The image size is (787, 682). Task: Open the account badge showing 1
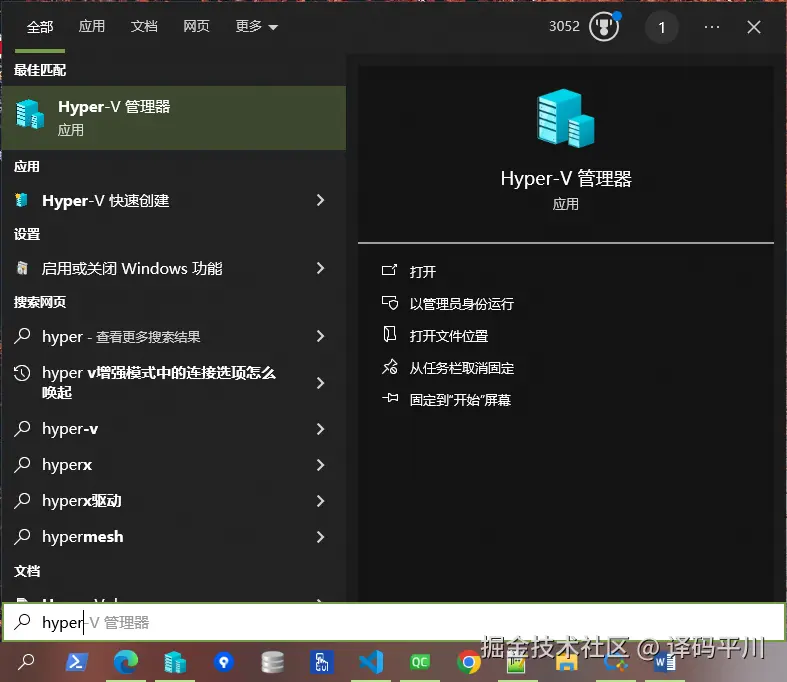[x=662, y=27]
